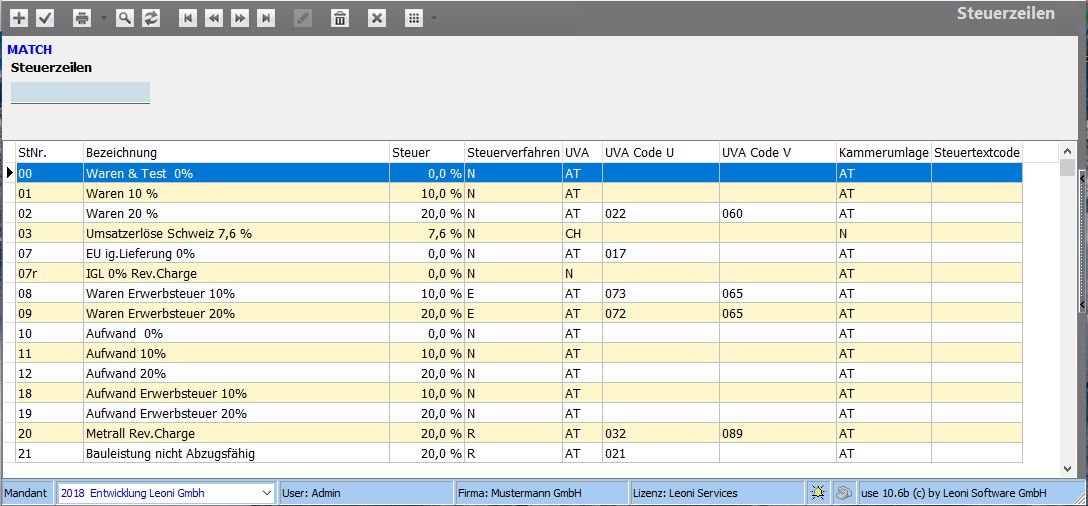Click the 'User: Admin' status entry

coord(366,494)
